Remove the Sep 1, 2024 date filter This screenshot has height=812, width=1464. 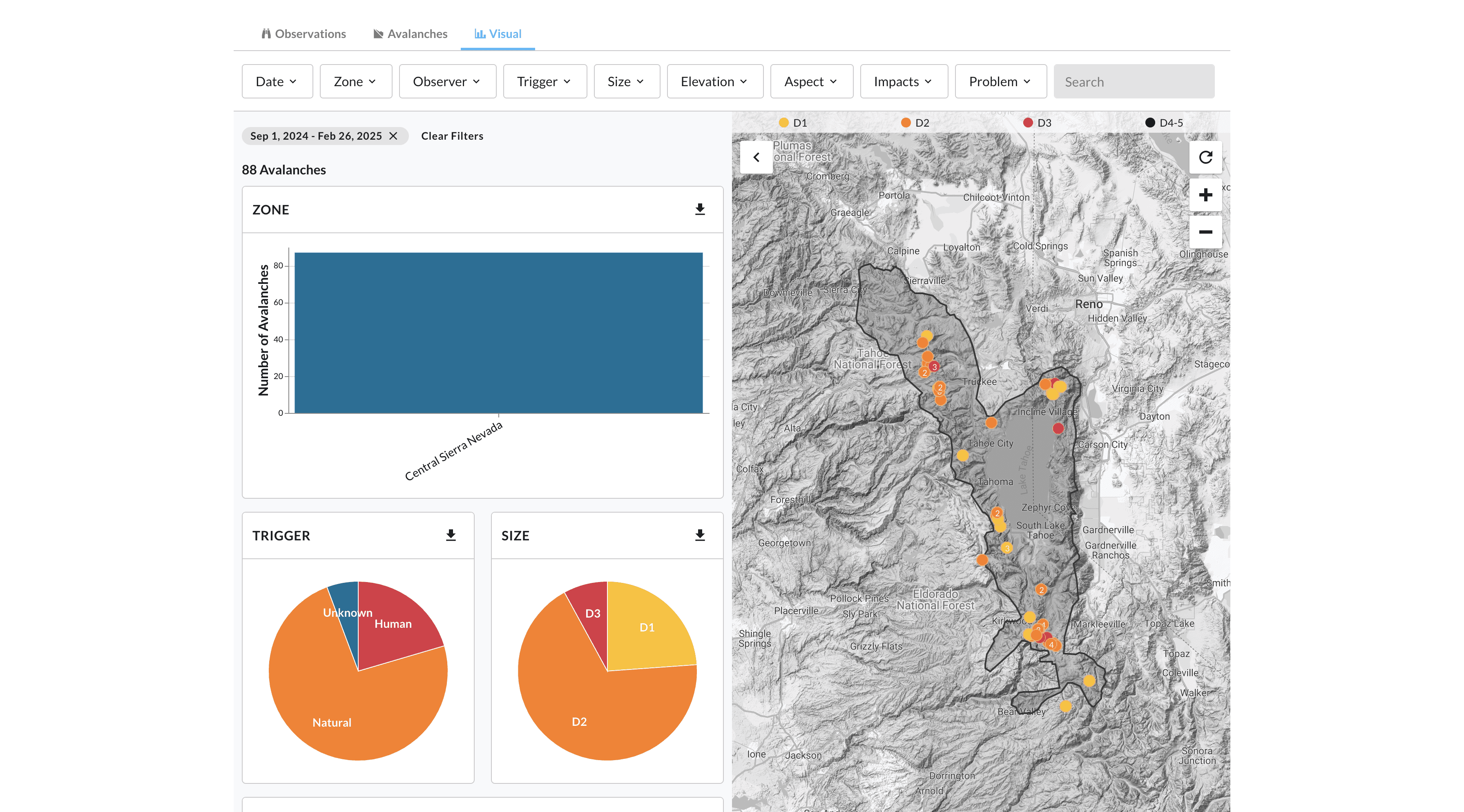point(393,136)
